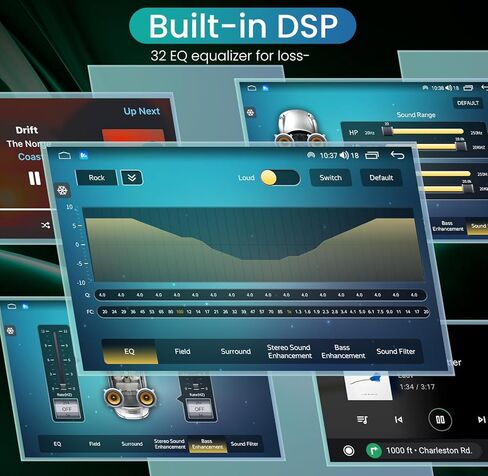
Task: Tap the home icon in EQ status bar
Action: [x=64, y=155]
